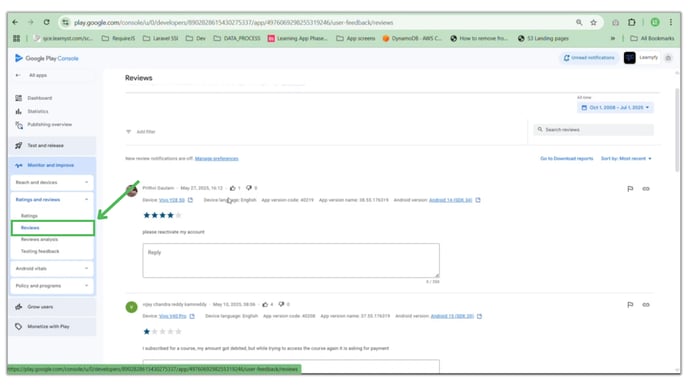Show more bookmarks with the chevron

(613, 39)
